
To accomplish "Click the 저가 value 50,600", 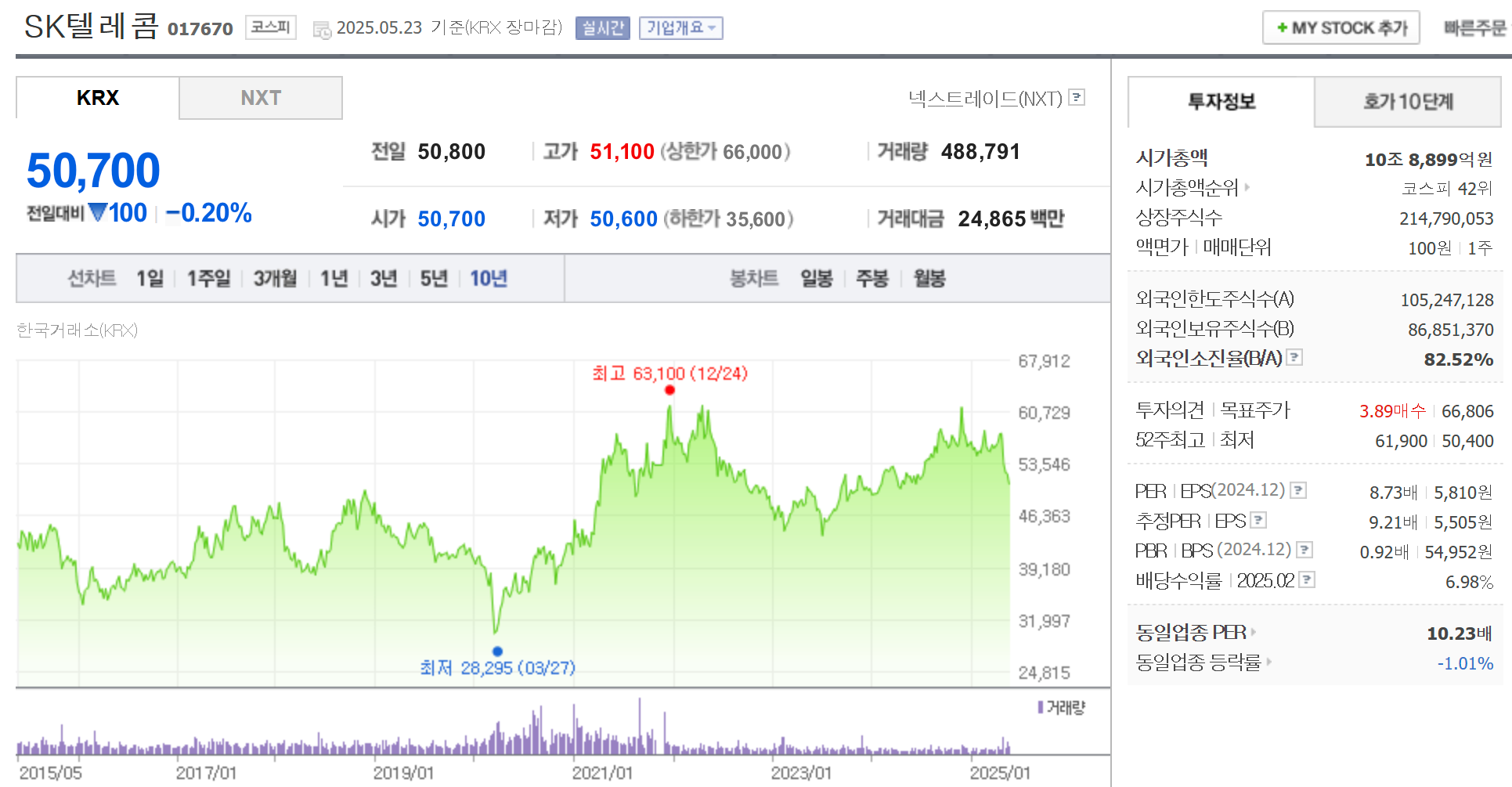I will (x=623, y=219).
